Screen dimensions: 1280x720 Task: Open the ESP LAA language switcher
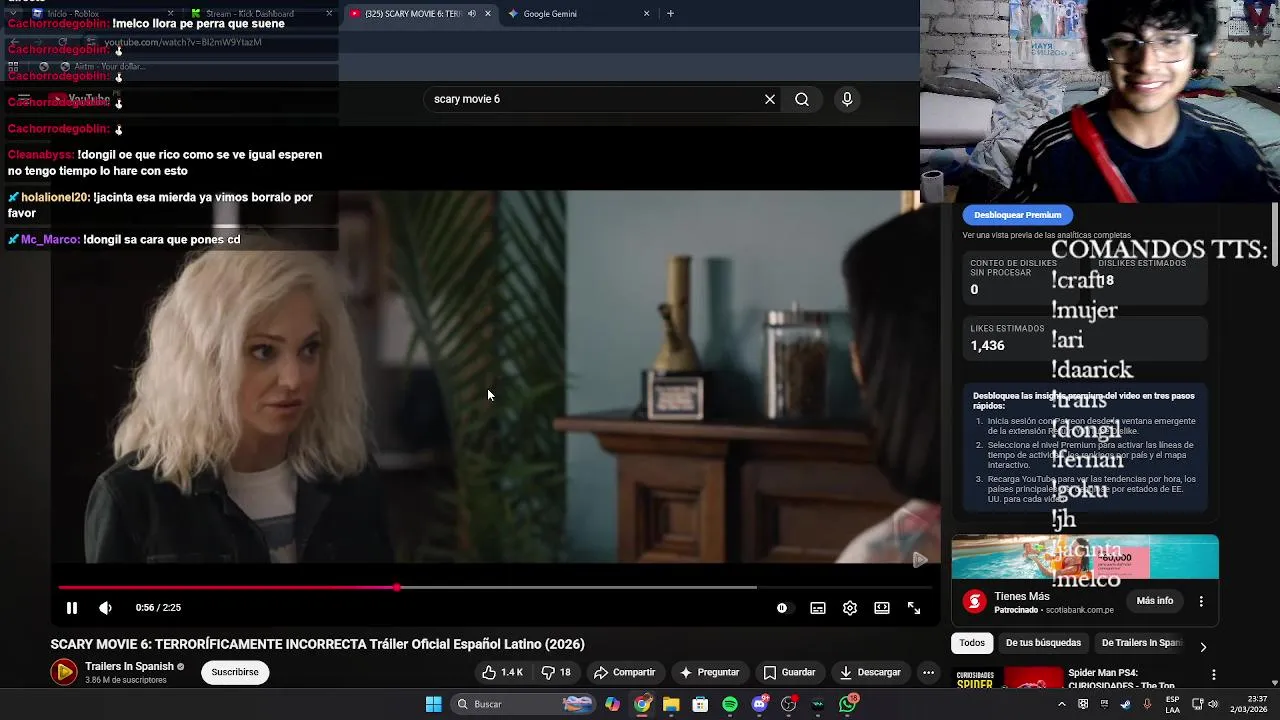pos(1172,704)
